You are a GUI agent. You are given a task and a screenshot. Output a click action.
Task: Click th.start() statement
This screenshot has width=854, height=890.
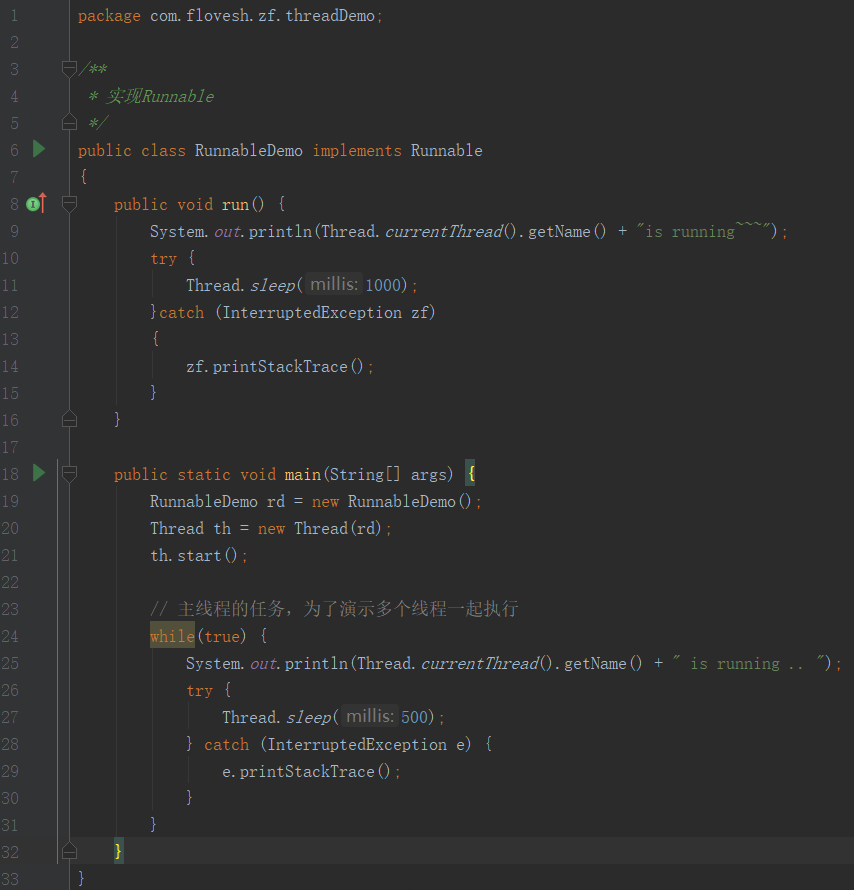point(199,555)
